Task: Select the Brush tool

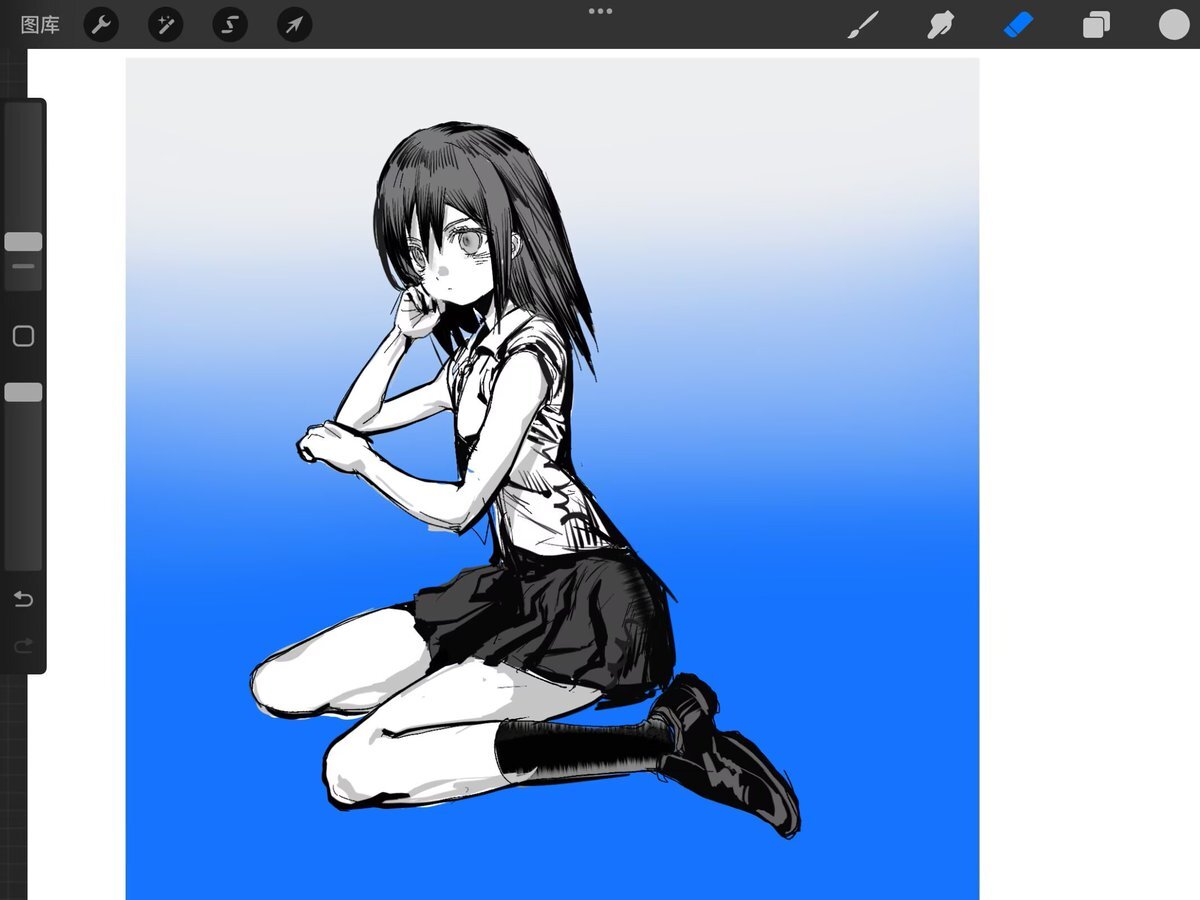Action: pos(862,25)
